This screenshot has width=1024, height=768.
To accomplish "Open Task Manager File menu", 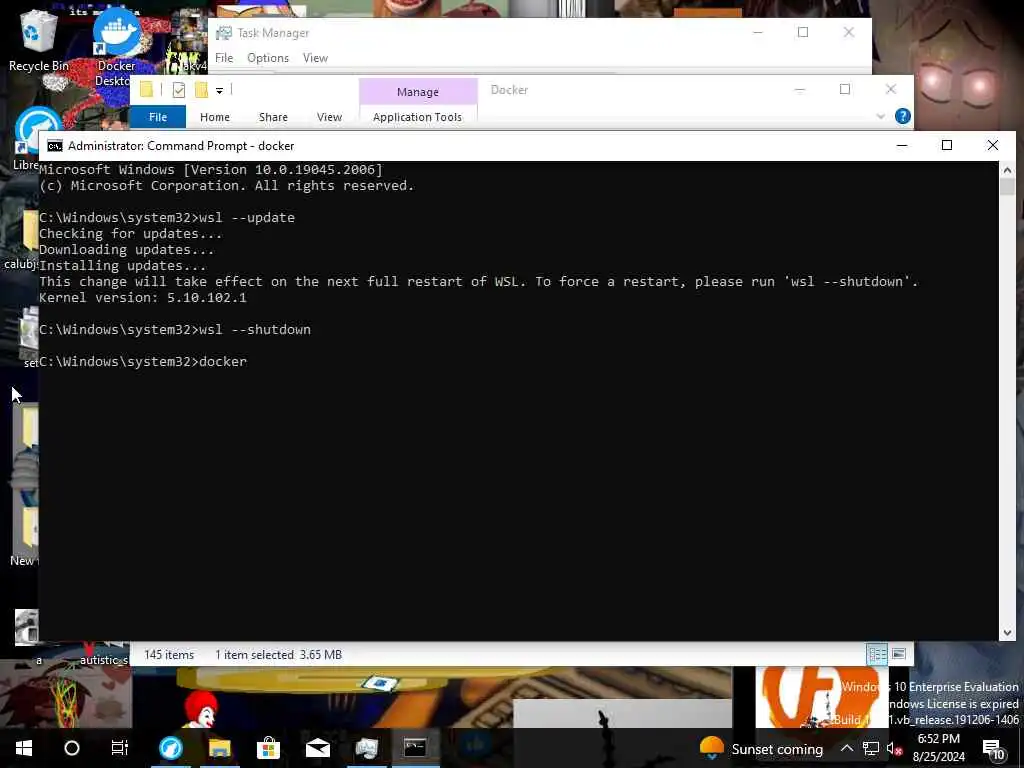I will click(x=224, y=58).
